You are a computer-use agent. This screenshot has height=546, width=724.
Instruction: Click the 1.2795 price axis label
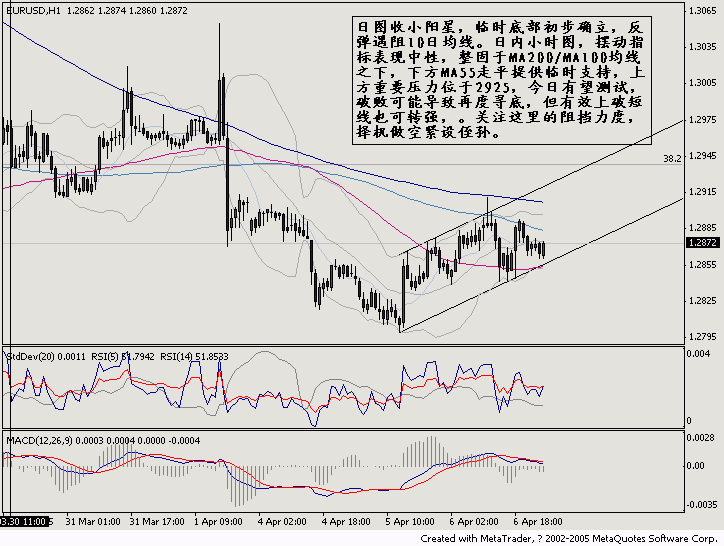pyautogui.click(x=702, y=337)
